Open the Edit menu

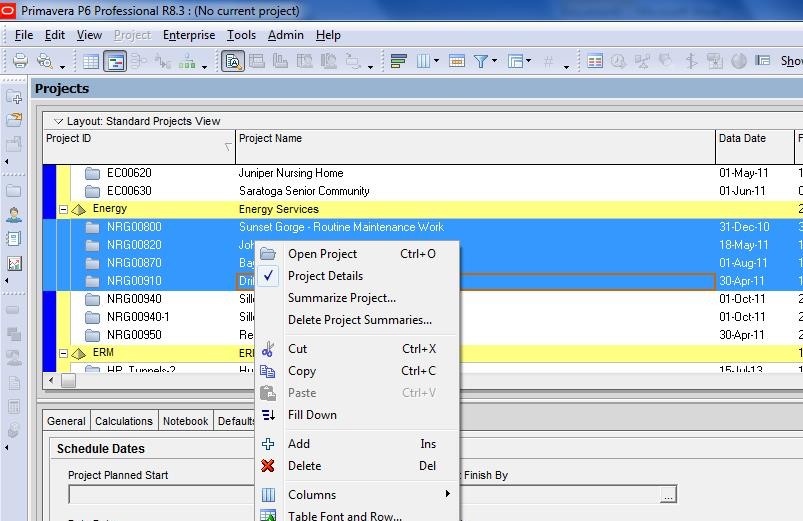point(55,35)
